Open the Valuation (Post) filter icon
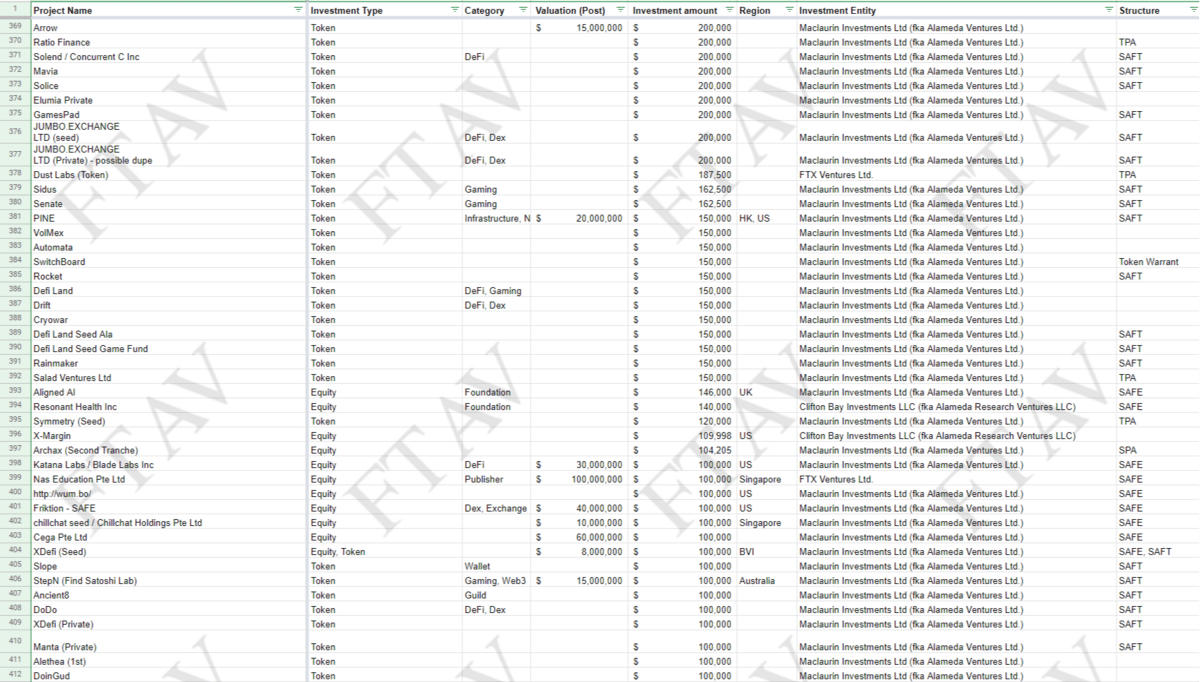The image size is (1200, 682). (x=620, y=10)
